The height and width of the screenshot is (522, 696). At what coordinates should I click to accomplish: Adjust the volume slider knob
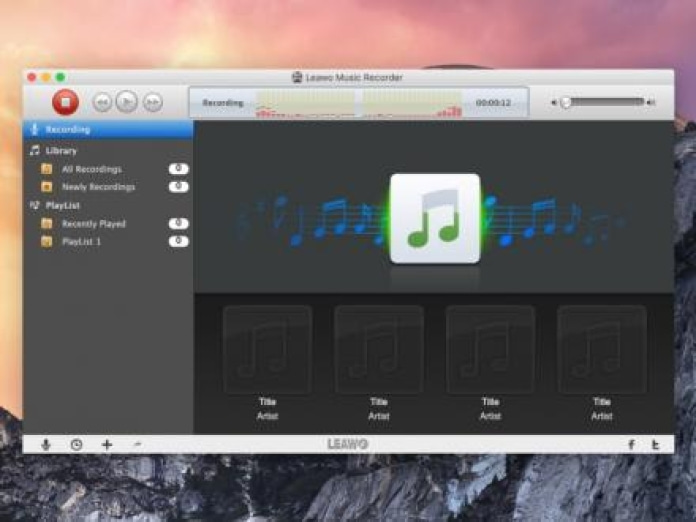coord(566,103)
